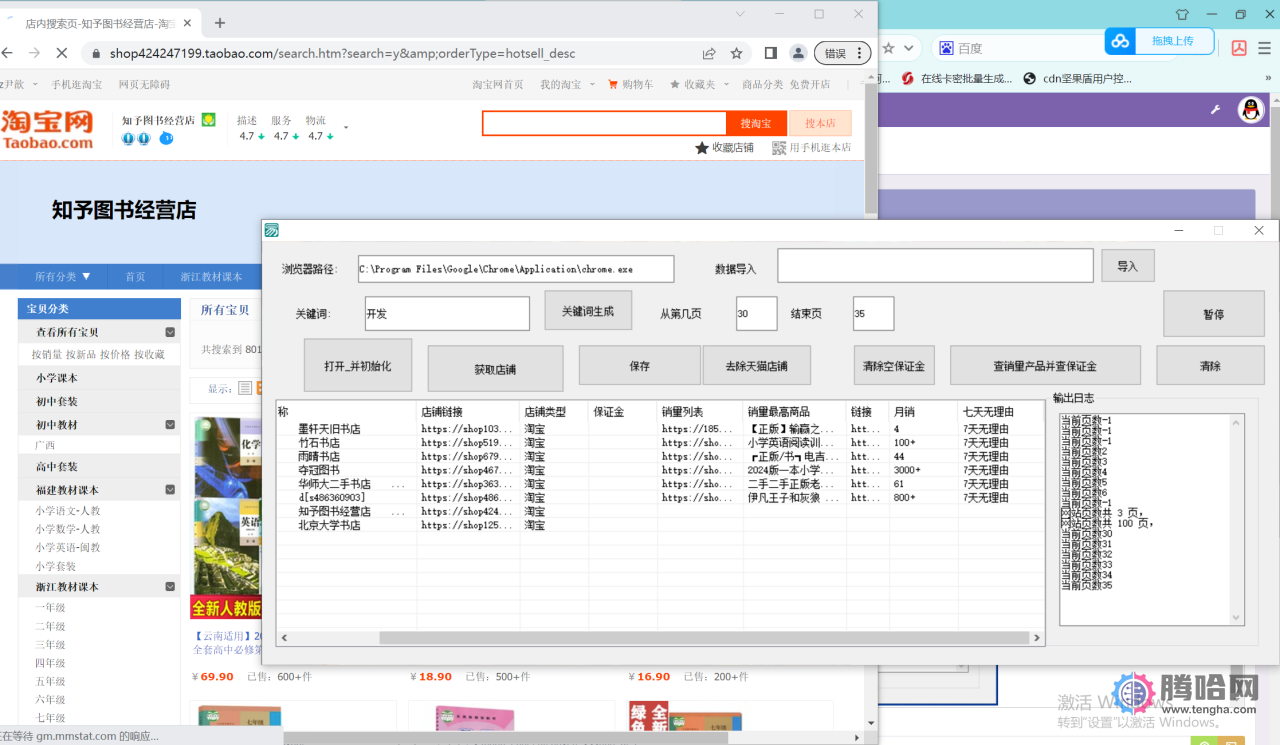
Task: Click Chrome's stop loading X button
Action: coord(61,53)
